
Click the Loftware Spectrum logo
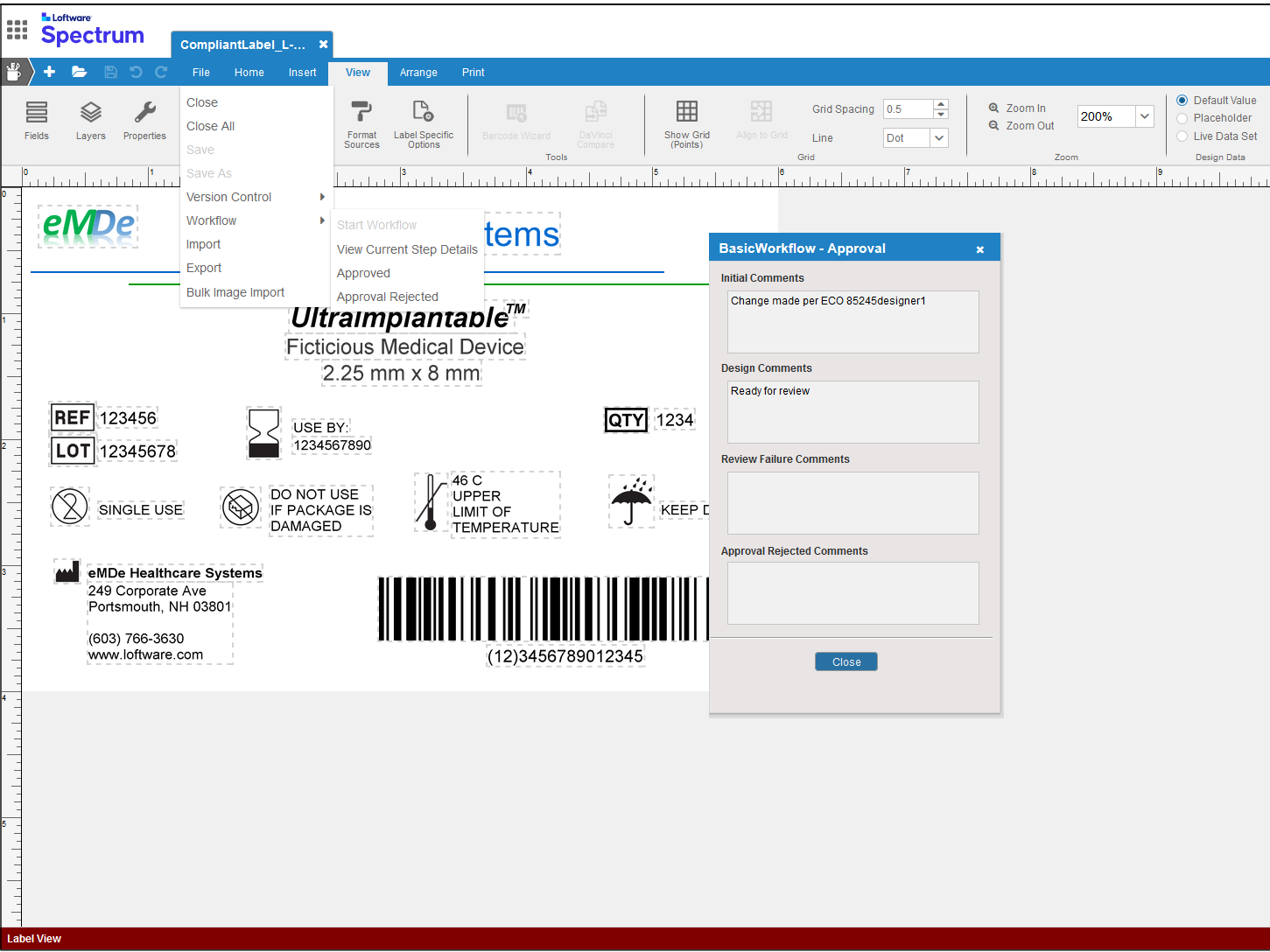click(92, 30)
